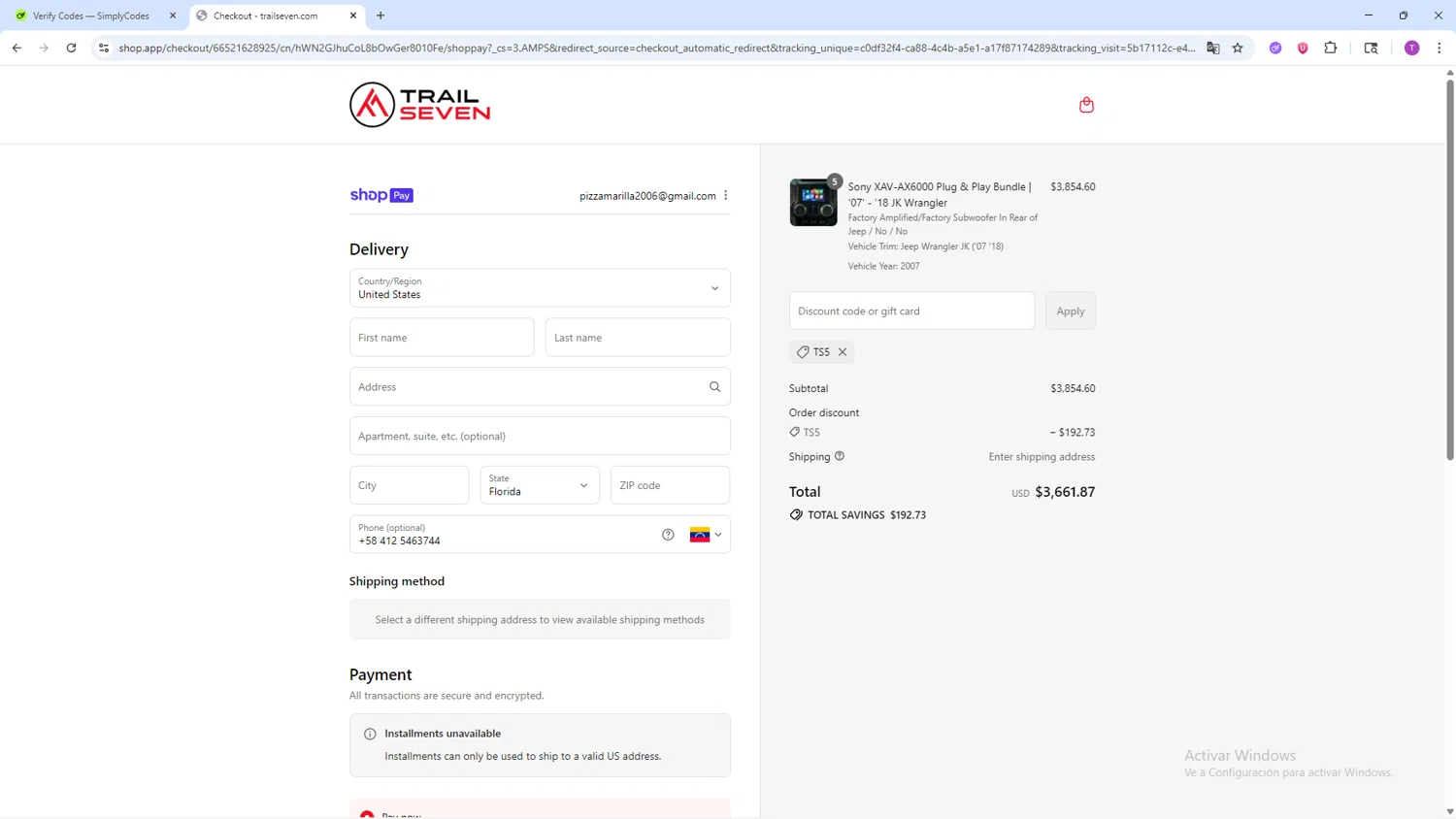Open the side panel search icon
Image resolution: width=1456 pixels, height=819 pixels.
(x=1371, y=48)
